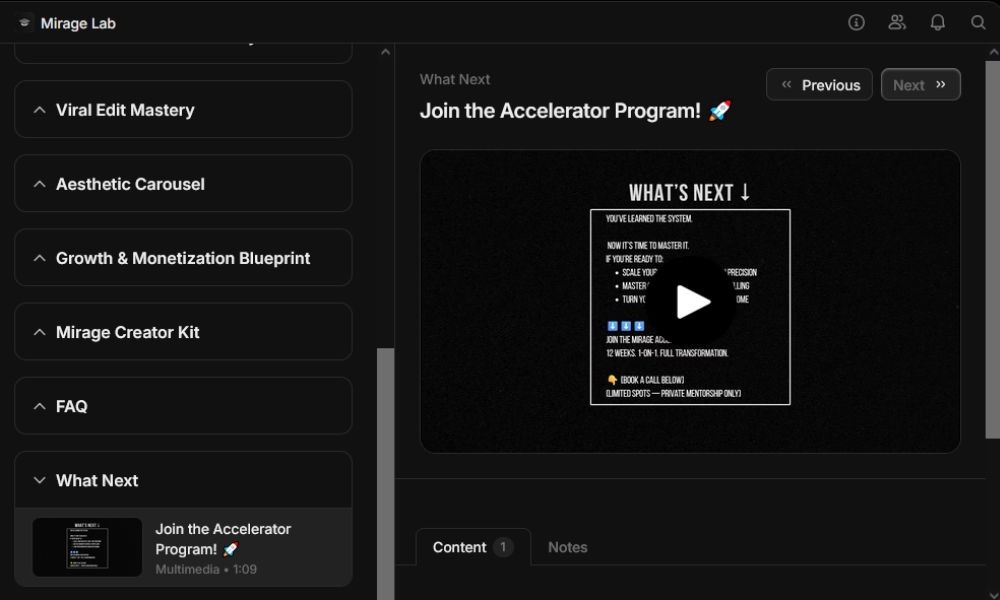Click the sidebar scrollbar thumb
Image resolution: width=1000 pixels, height=600 pixels.
tap(385, 474)
